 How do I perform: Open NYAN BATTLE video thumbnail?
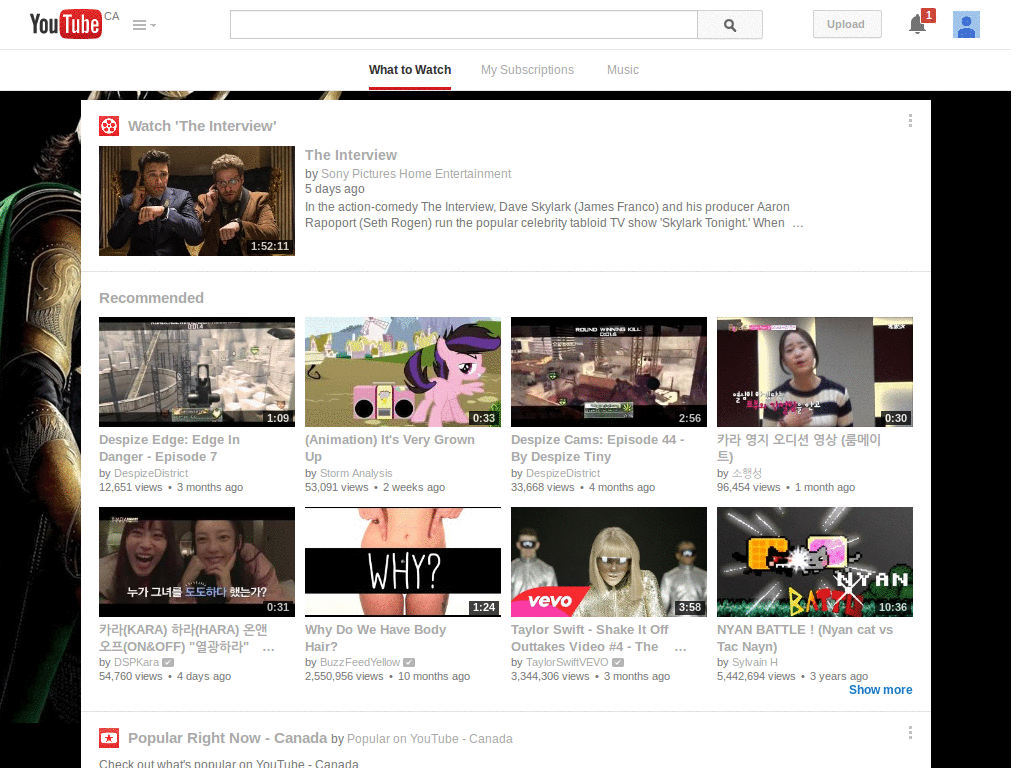pos(814,562)
